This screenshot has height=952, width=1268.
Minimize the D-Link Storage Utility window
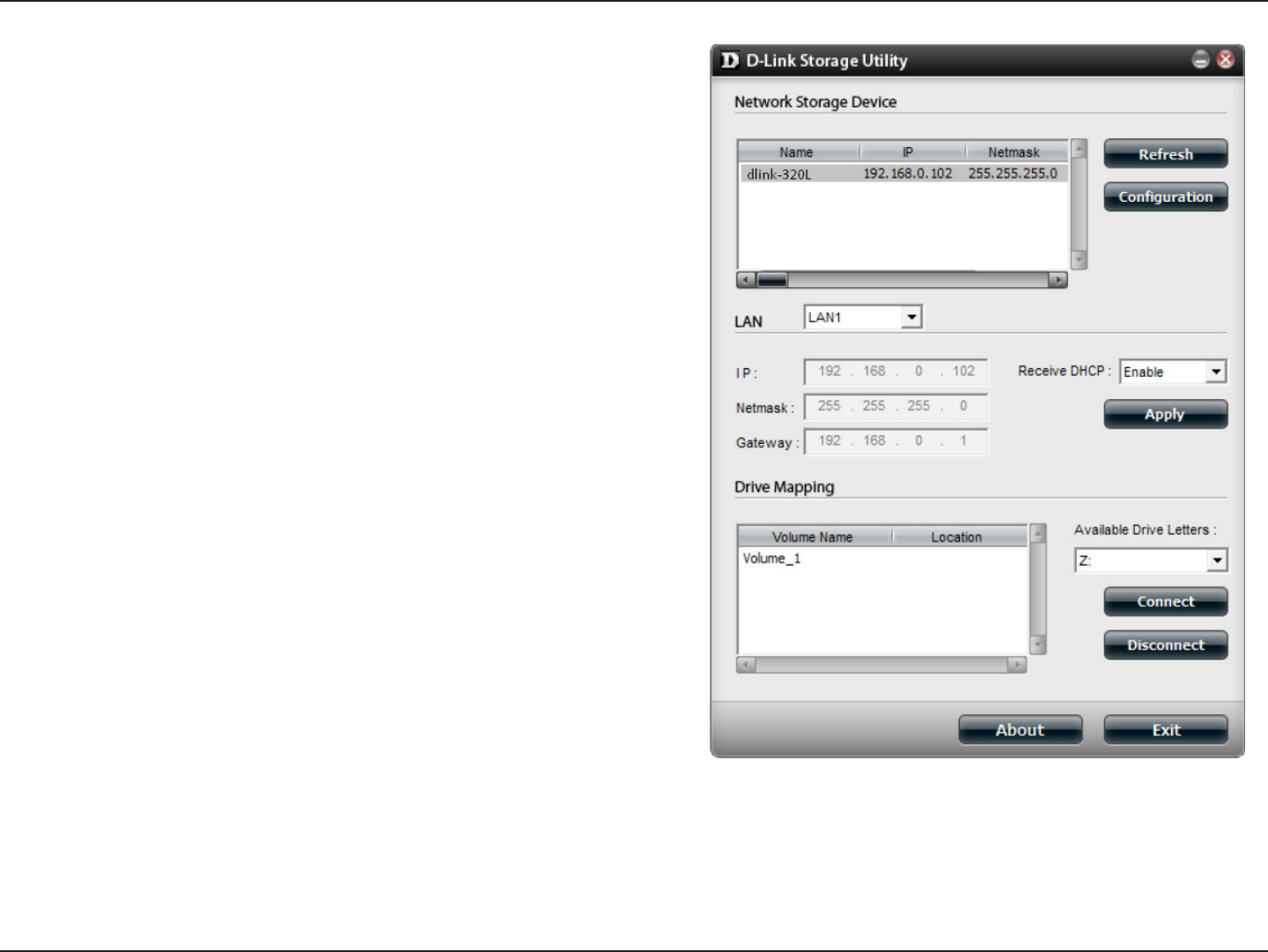[1200, 60]
